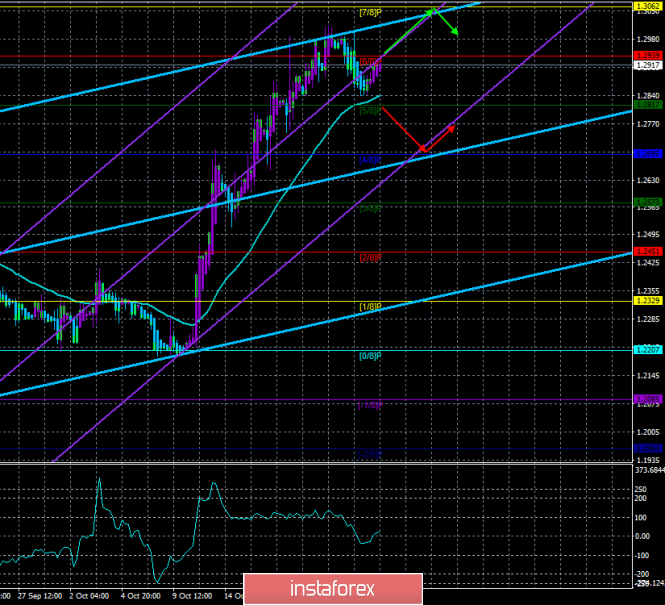665x605 pixels.
Task: Click the [4/8]P Murray level label
Action: coord(370,160)
